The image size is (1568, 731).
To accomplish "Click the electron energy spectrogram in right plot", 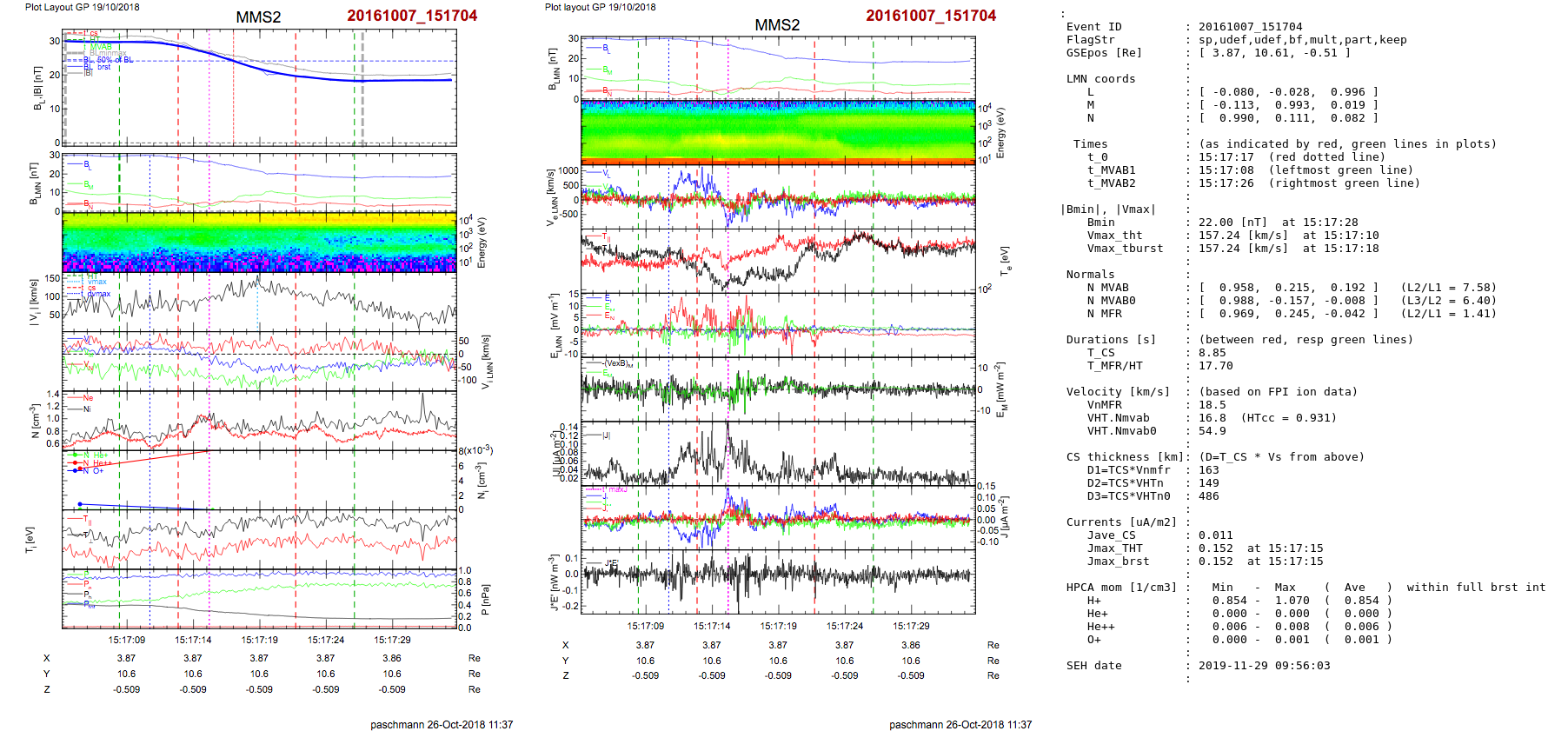I will point(778,131).
